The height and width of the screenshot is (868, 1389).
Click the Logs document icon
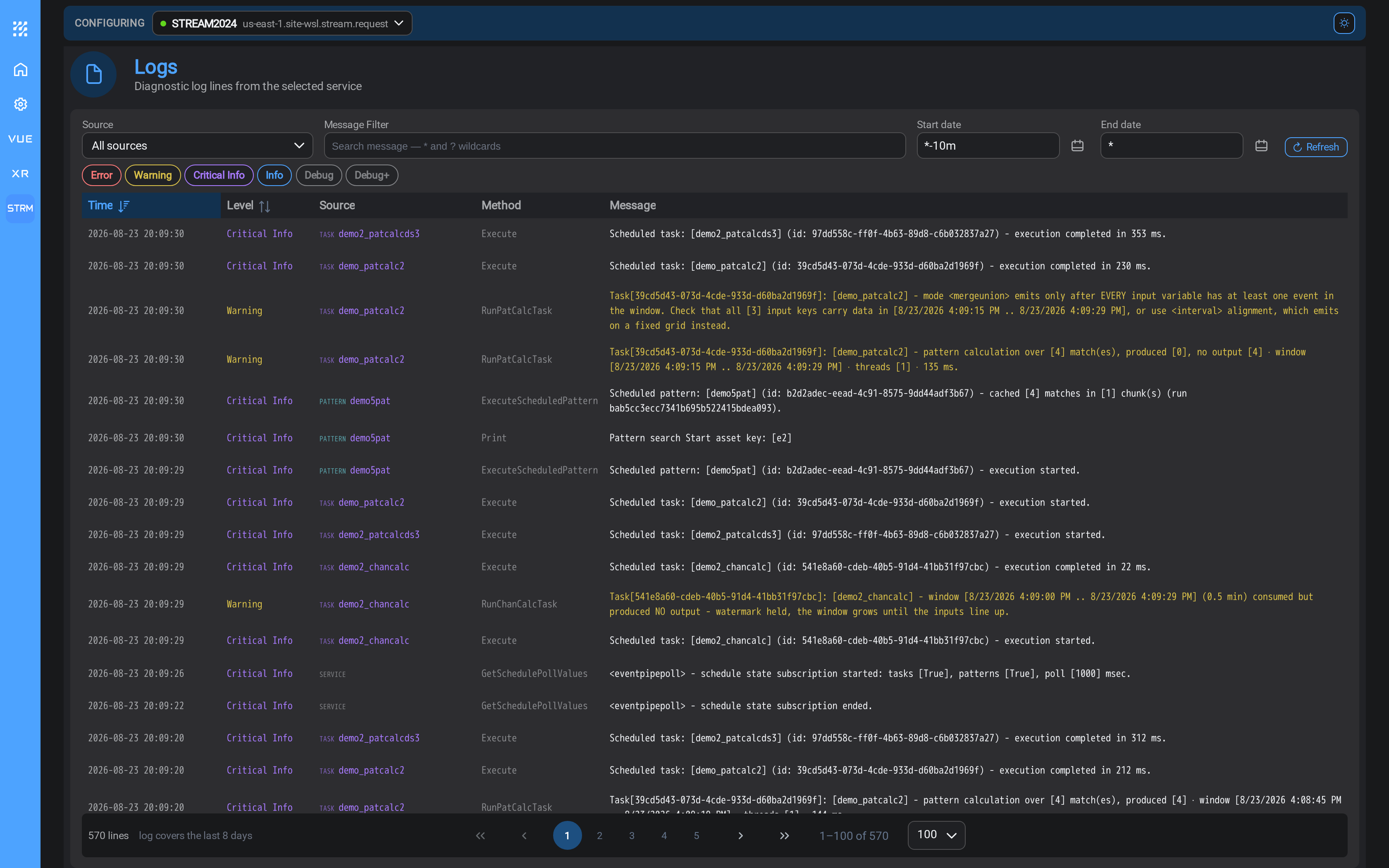click(93, 75)
